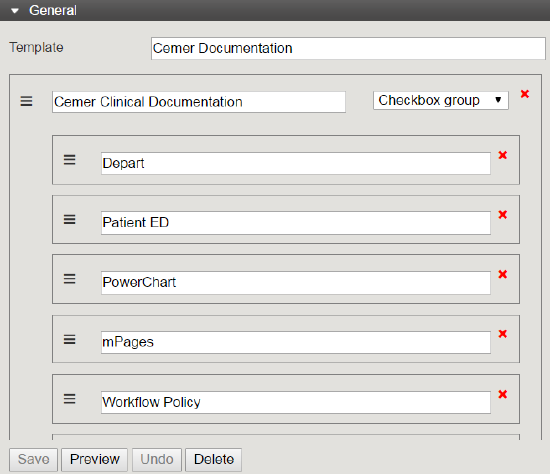
Task: Edit the Template name field
Action: 348,48
